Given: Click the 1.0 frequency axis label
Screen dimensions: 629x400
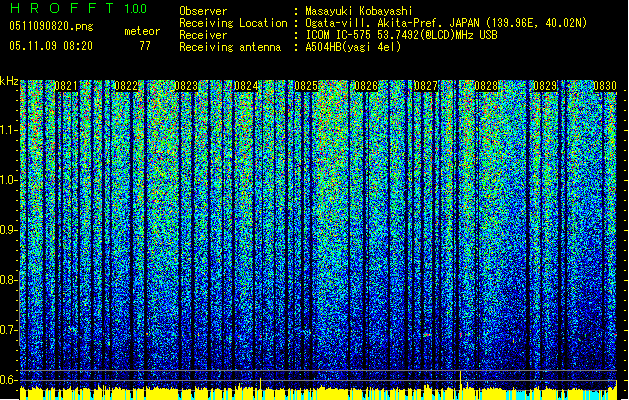Looking at the screenshot, I should click(x=9, y=180).
